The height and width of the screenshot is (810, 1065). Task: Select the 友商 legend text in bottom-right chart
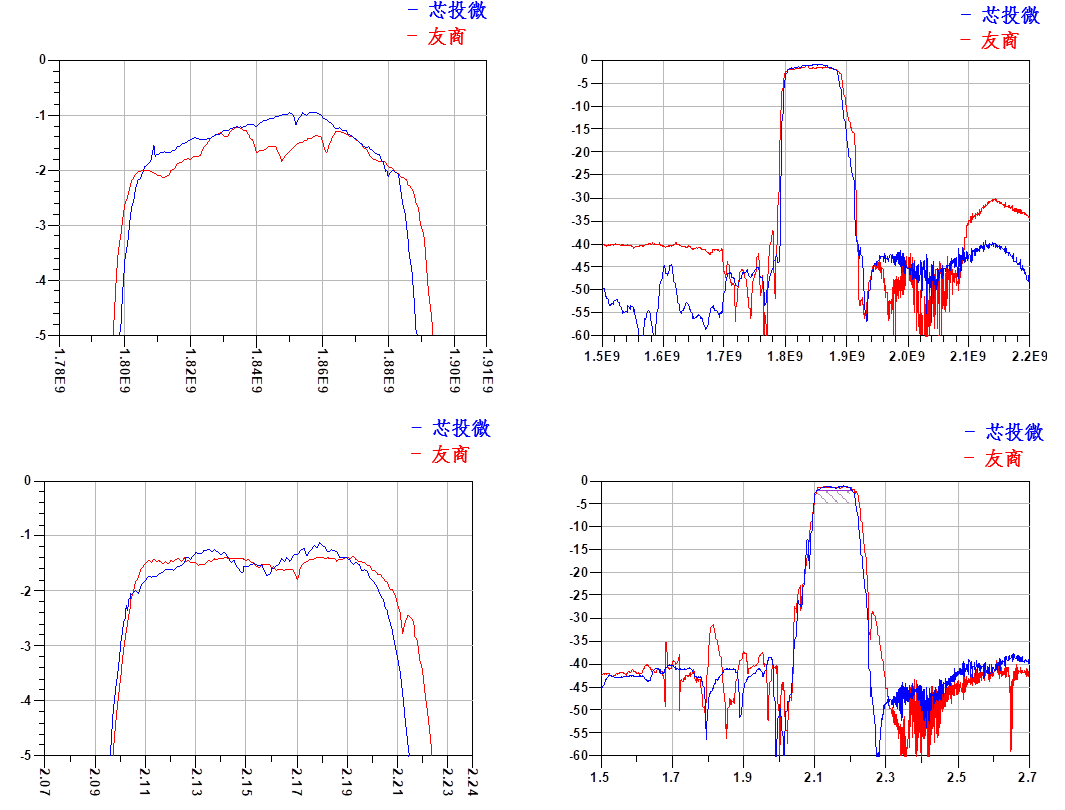click(1003, 458)
